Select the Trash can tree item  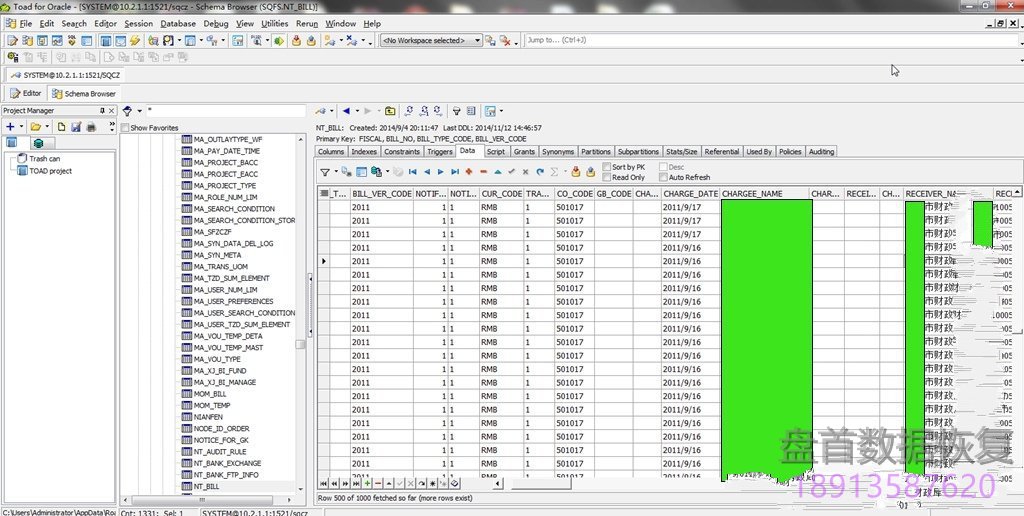pos(44,159)
